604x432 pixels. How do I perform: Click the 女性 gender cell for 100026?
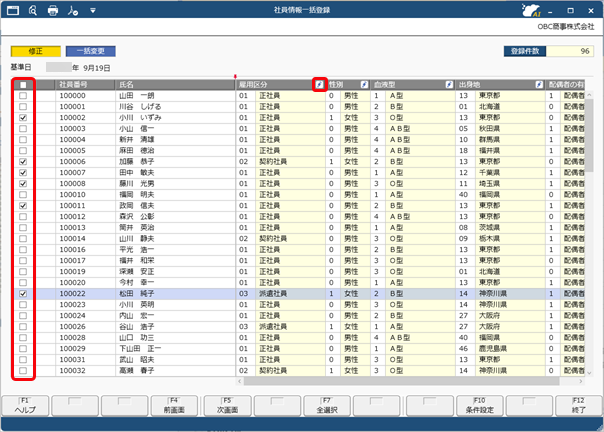pos(355,326)
